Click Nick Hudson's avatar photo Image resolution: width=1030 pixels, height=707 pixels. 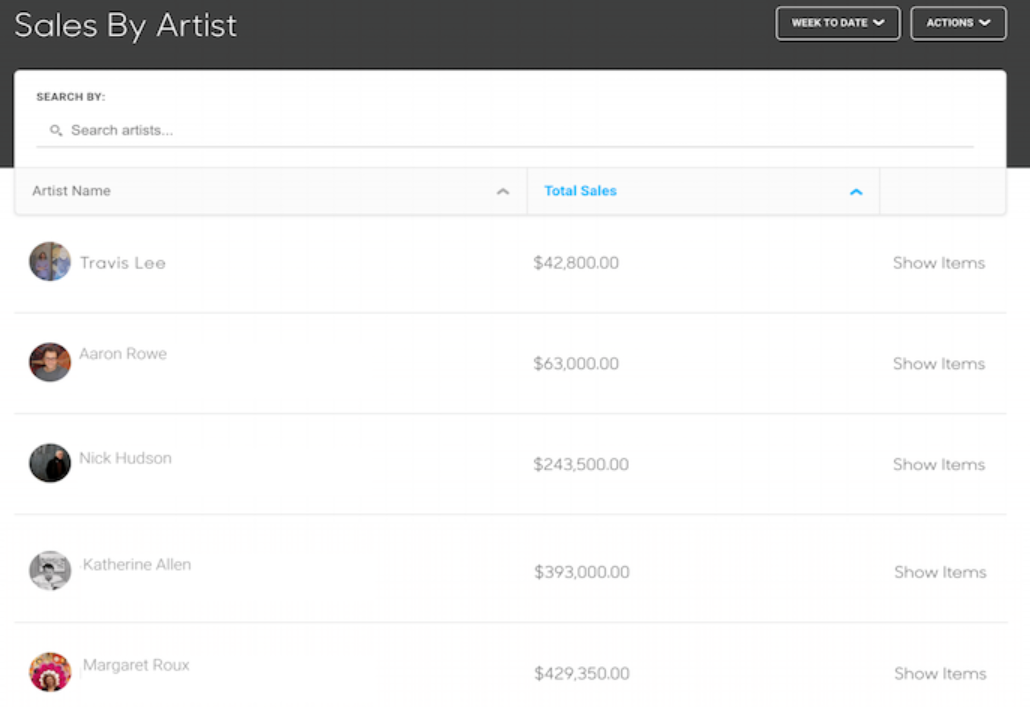50,463
